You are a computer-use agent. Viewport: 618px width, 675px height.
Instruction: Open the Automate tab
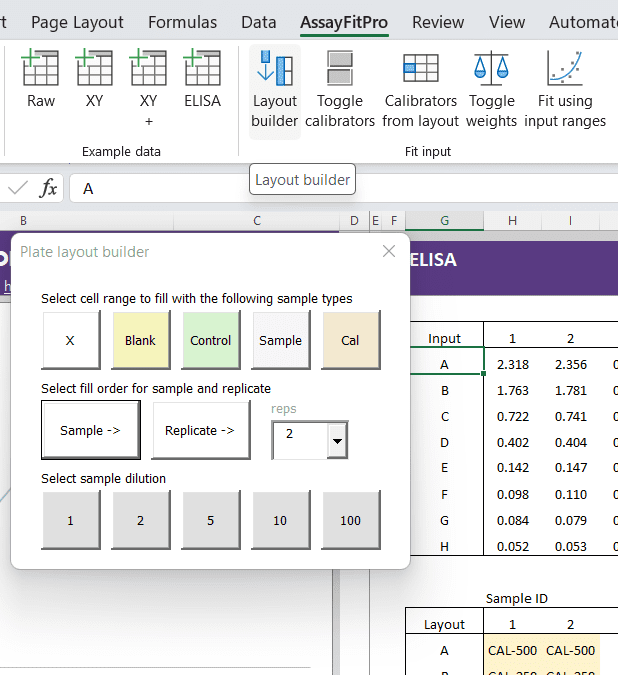point(583,22)
